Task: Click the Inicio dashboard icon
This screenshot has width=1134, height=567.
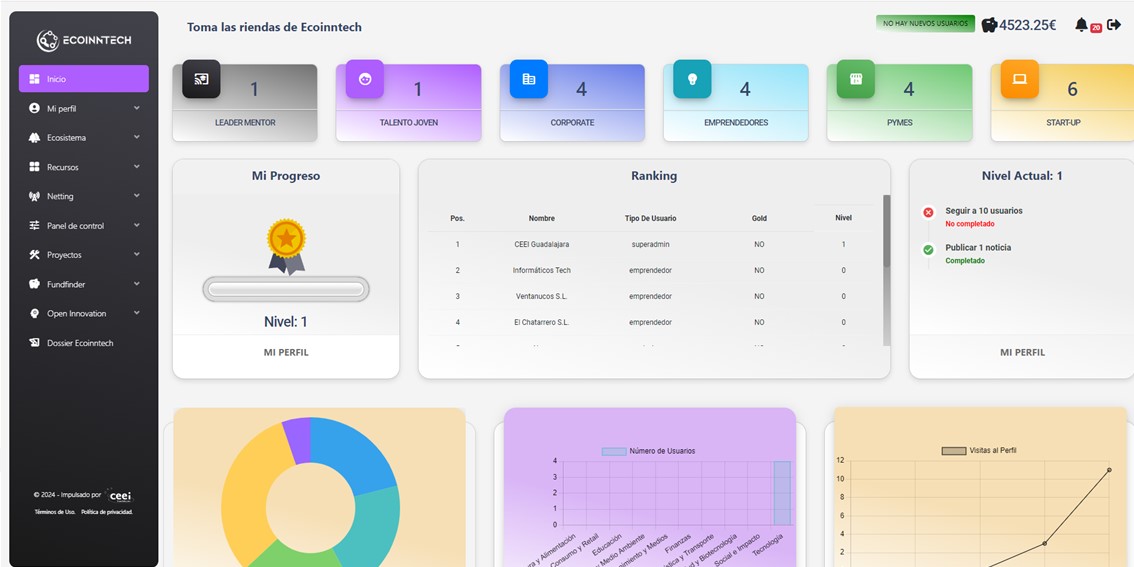Action: 34,79
